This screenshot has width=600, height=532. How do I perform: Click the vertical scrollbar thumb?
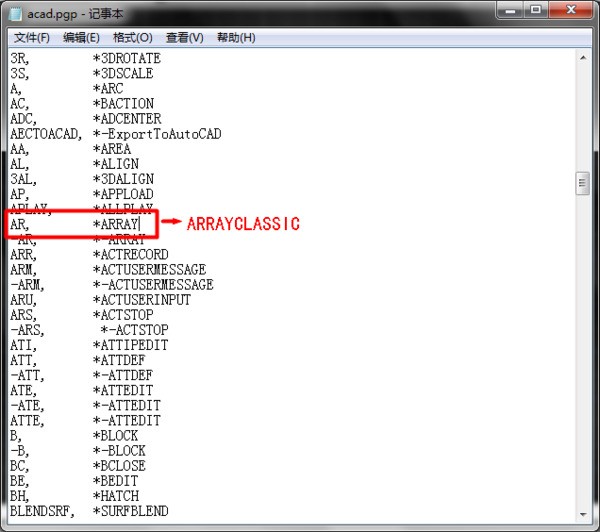(582, 184)
